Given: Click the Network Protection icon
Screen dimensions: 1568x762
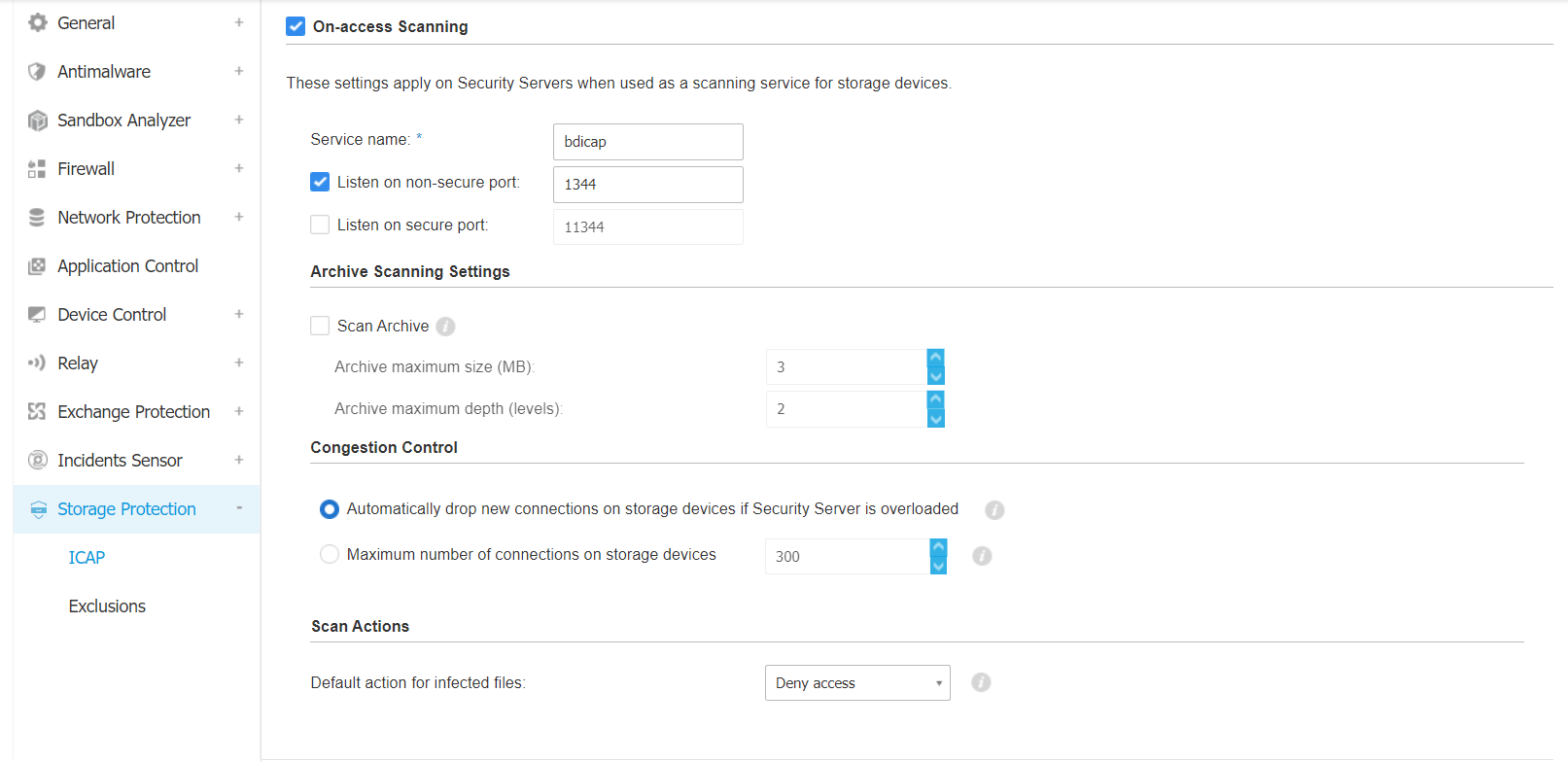Looking at the screenshot, I should click(37, 218).
